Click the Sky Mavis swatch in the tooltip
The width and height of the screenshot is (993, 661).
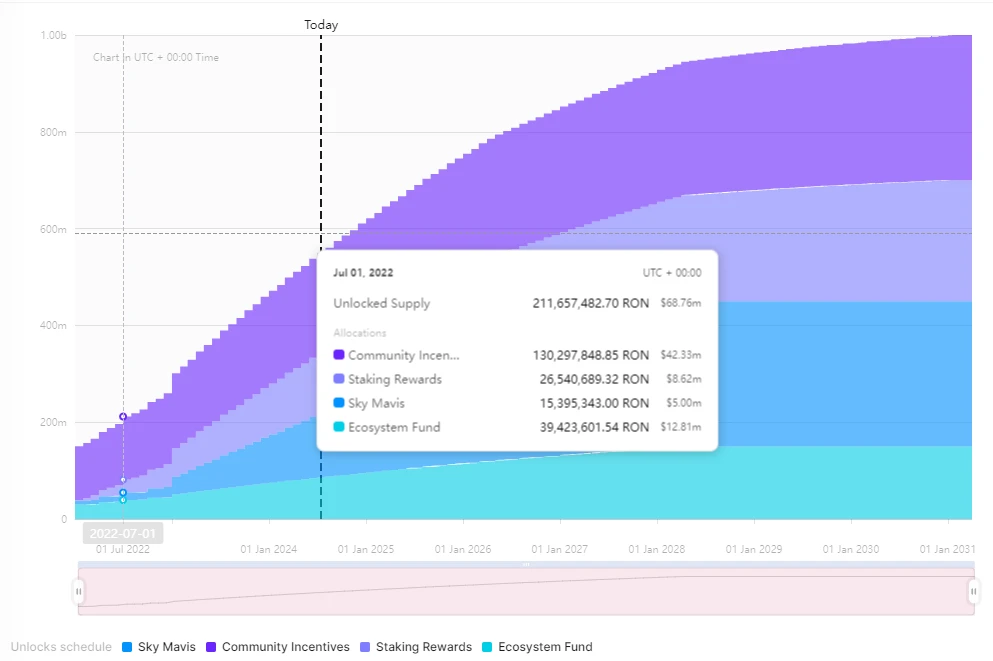338,403
